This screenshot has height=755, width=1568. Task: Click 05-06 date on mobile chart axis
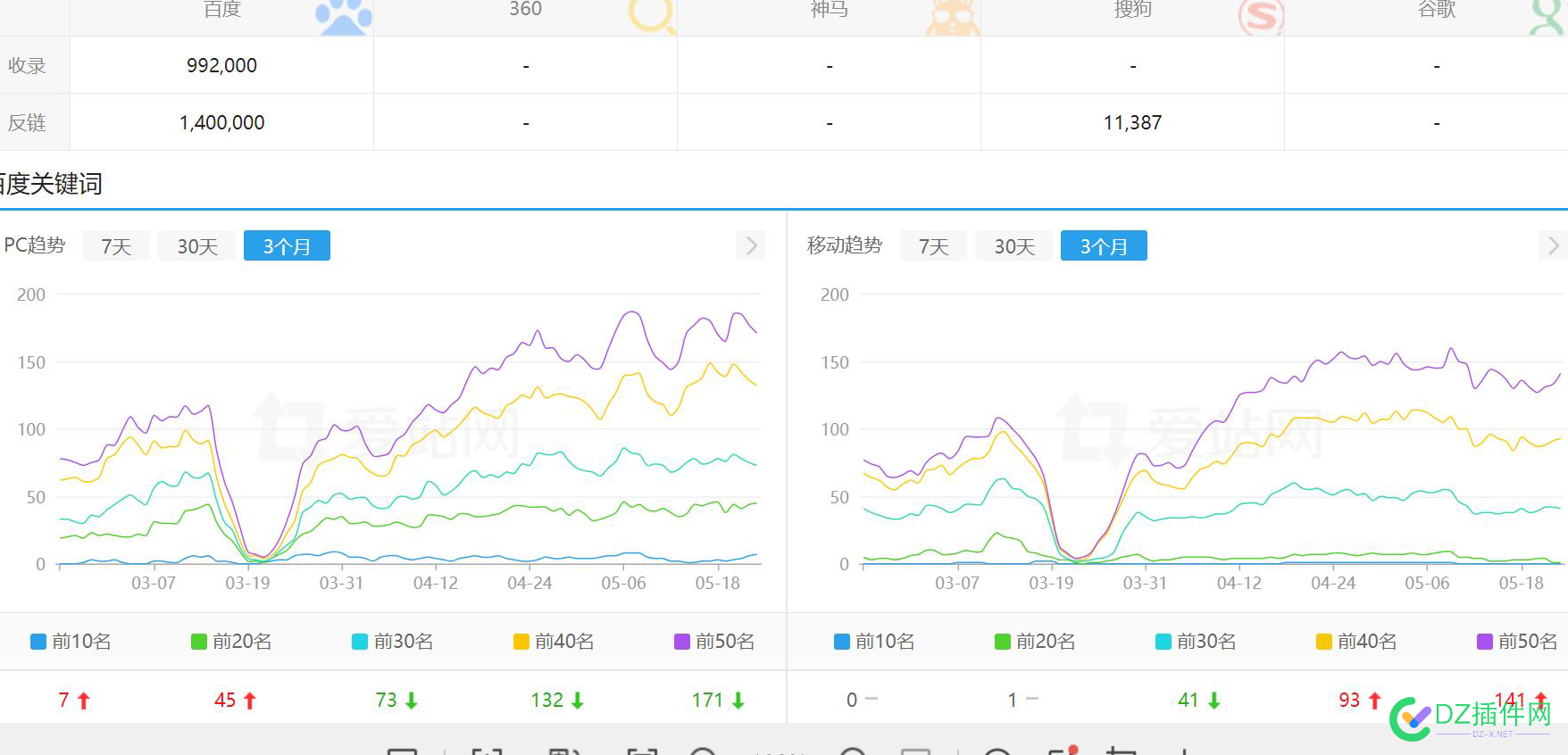pos(1427,584)
